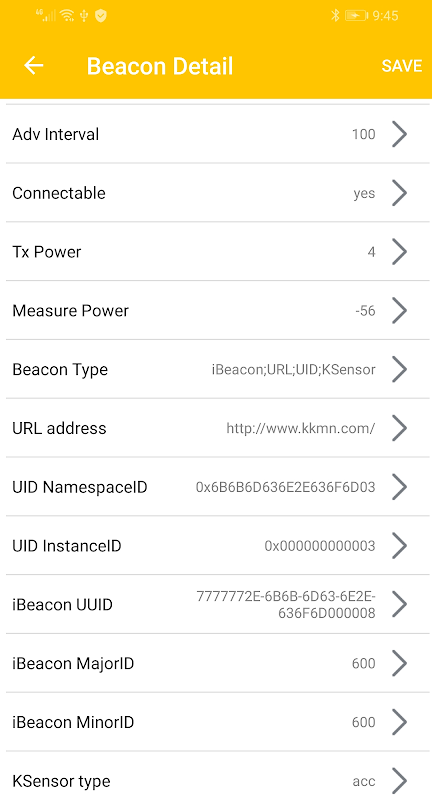This screenshot has height=800, width=432.
Task: Open the URL address entry
Action: 218,428
